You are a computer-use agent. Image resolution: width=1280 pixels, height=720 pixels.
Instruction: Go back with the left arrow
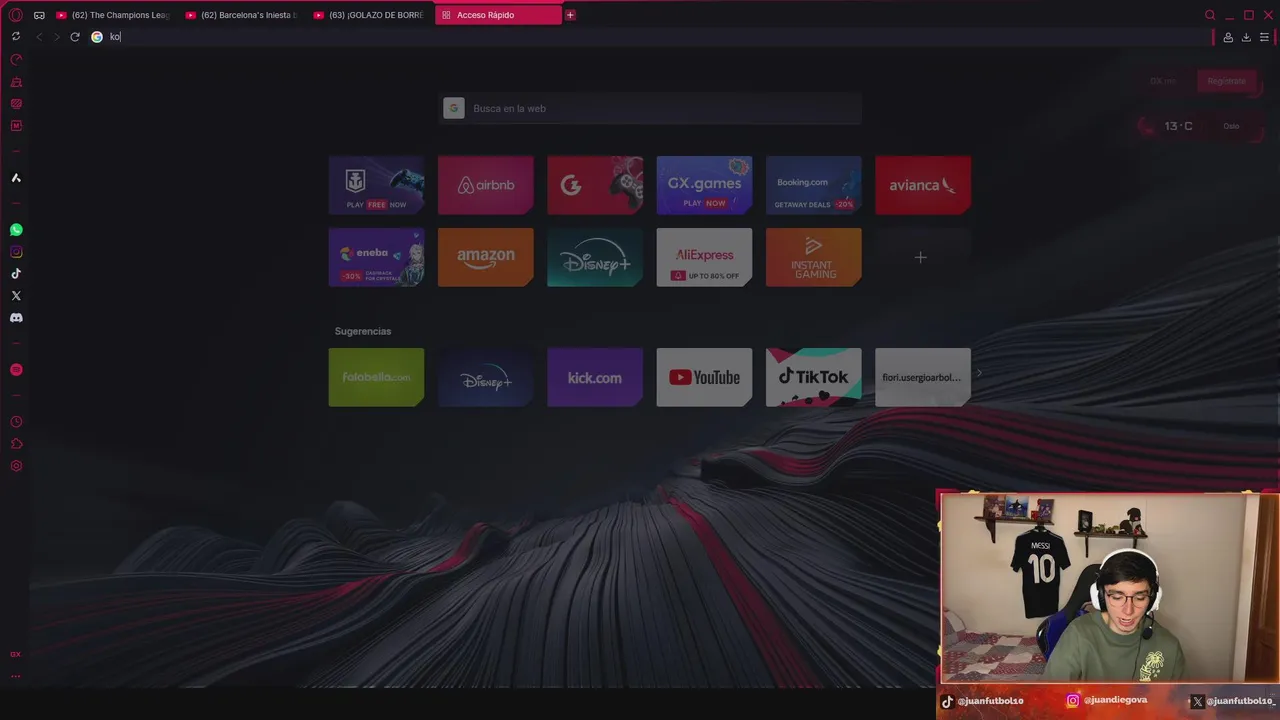(x=39, y=37)
